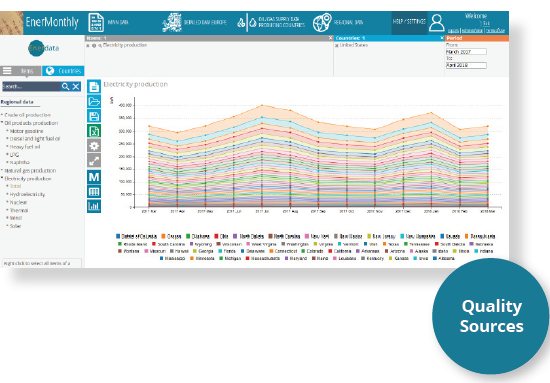Image resolution: width=550 pixels, height=383 pixels.
Task: Toggle Alabama legend series visibility
Action: 444,258
